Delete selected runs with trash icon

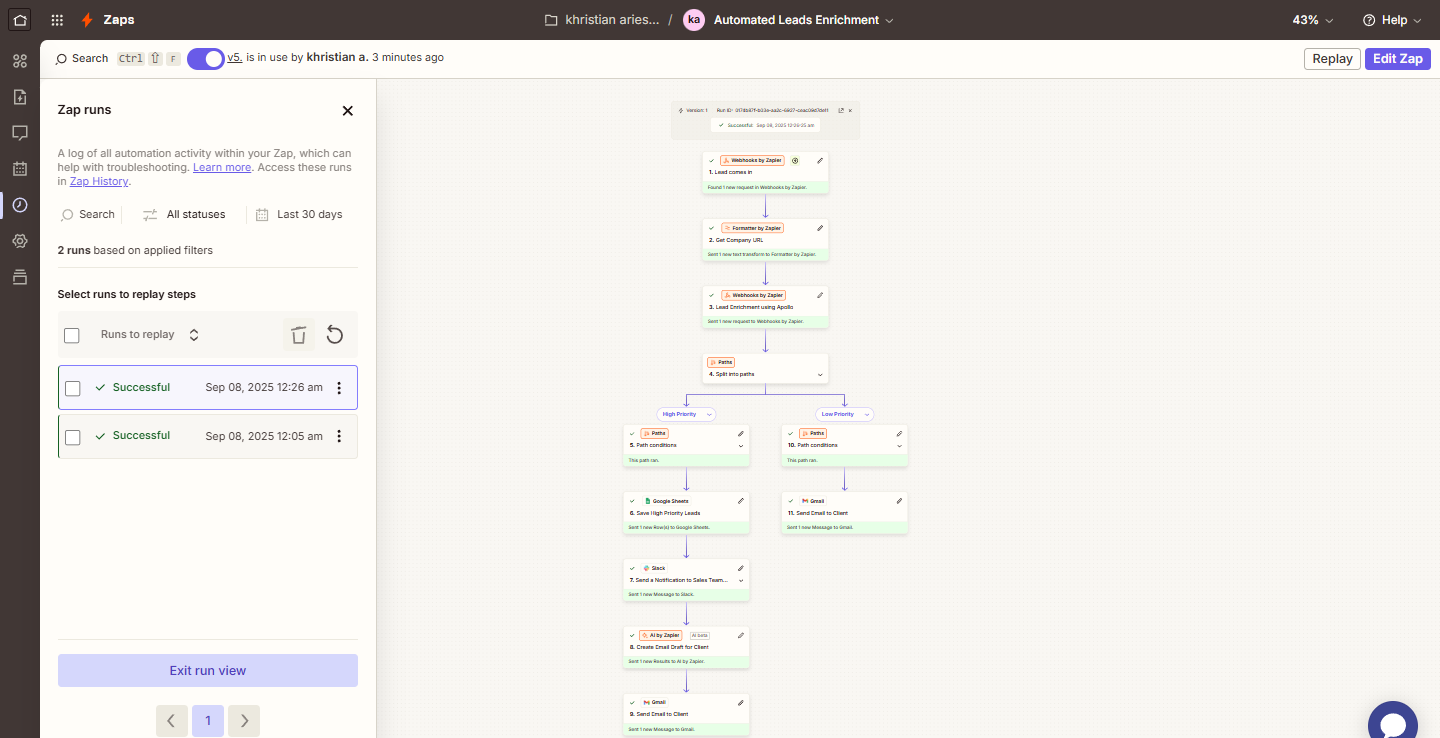coord(298,335)
